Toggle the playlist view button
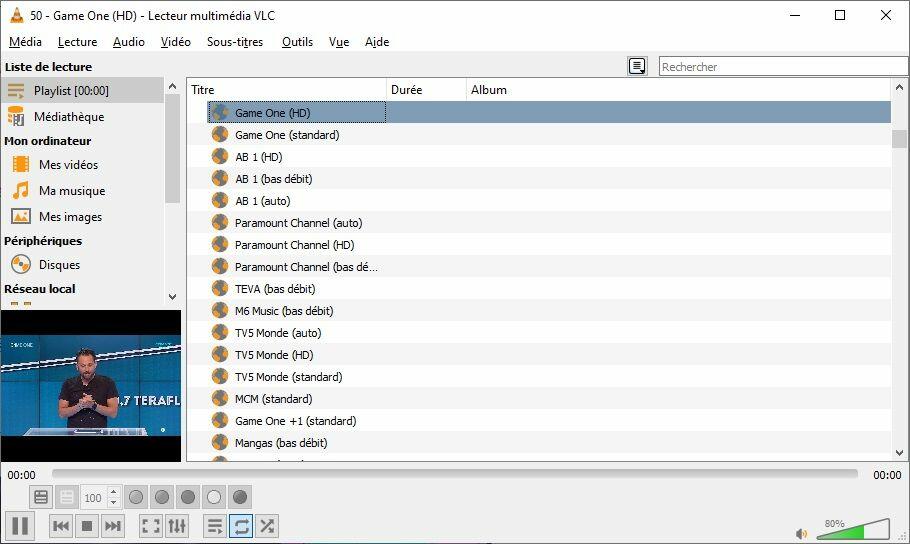910x544 pixels. pos(215,526)
